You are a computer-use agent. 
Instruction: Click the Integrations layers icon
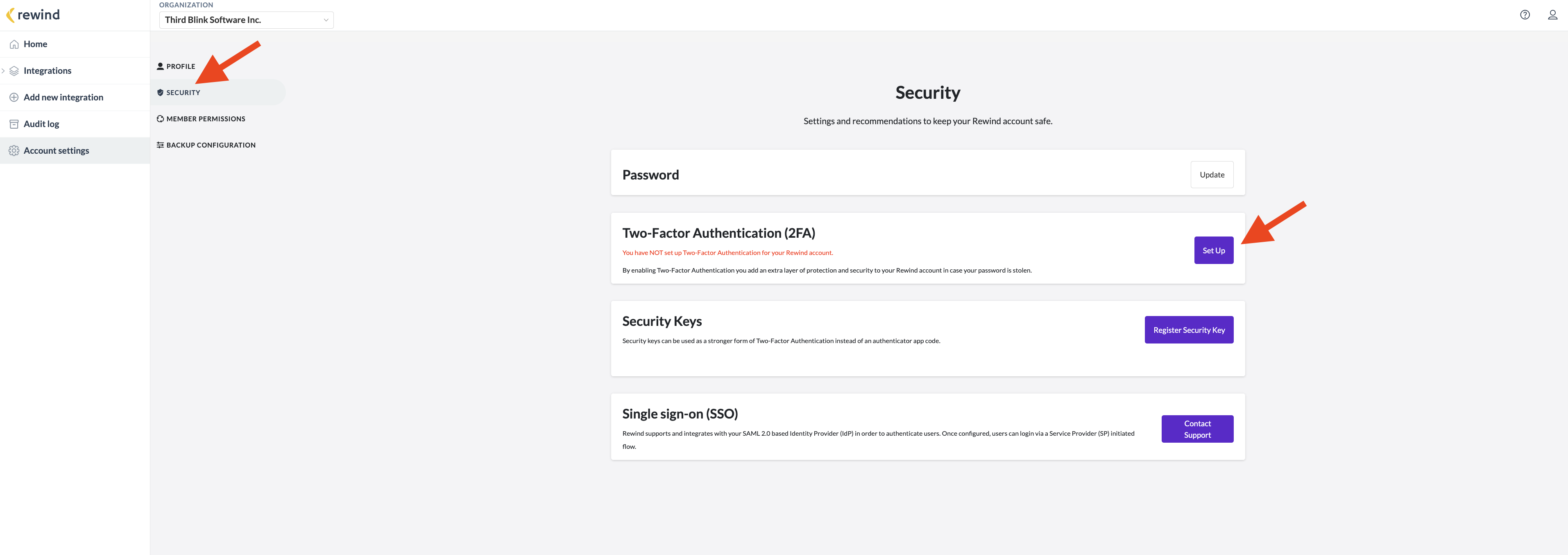(x=14, y=71)
